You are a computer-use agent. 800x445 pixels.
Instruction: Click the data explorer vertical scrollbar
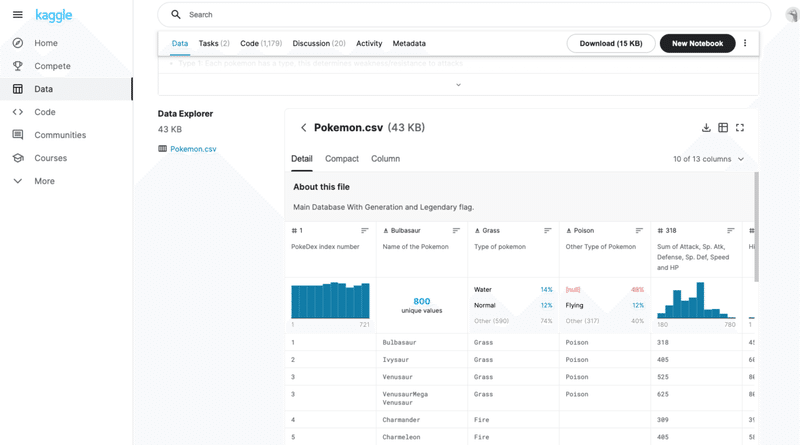point(756,227)
